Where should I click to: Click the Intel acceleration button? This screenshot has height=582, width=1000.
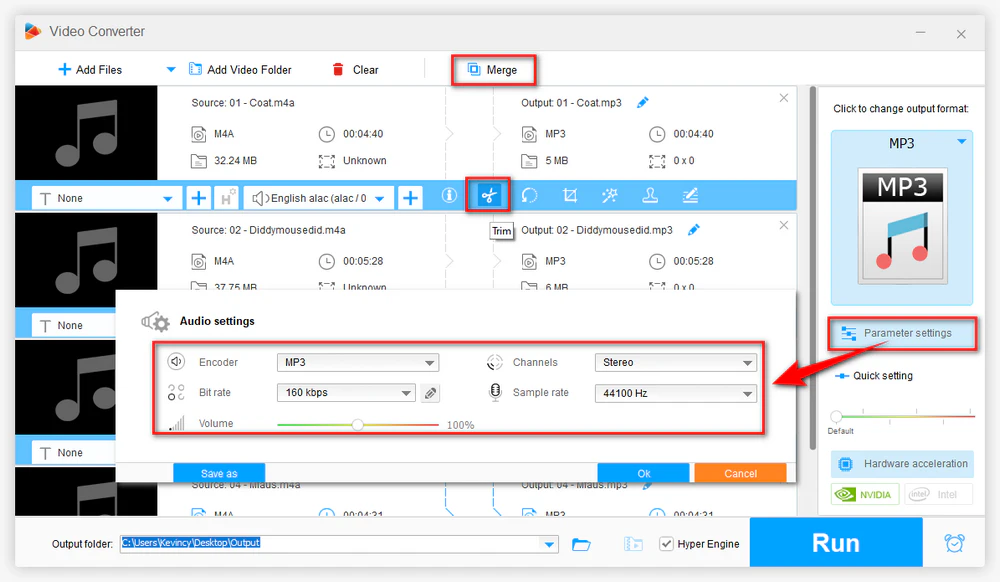point(938,495)
